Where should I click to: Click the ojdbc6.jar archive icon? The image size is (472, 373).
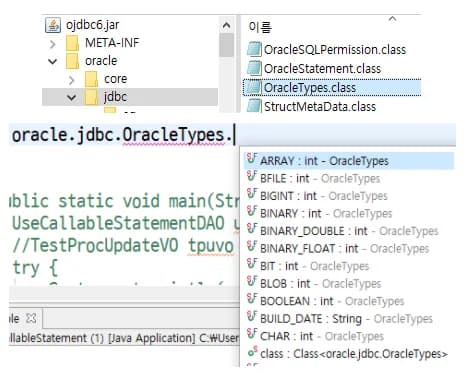[53, 25]
